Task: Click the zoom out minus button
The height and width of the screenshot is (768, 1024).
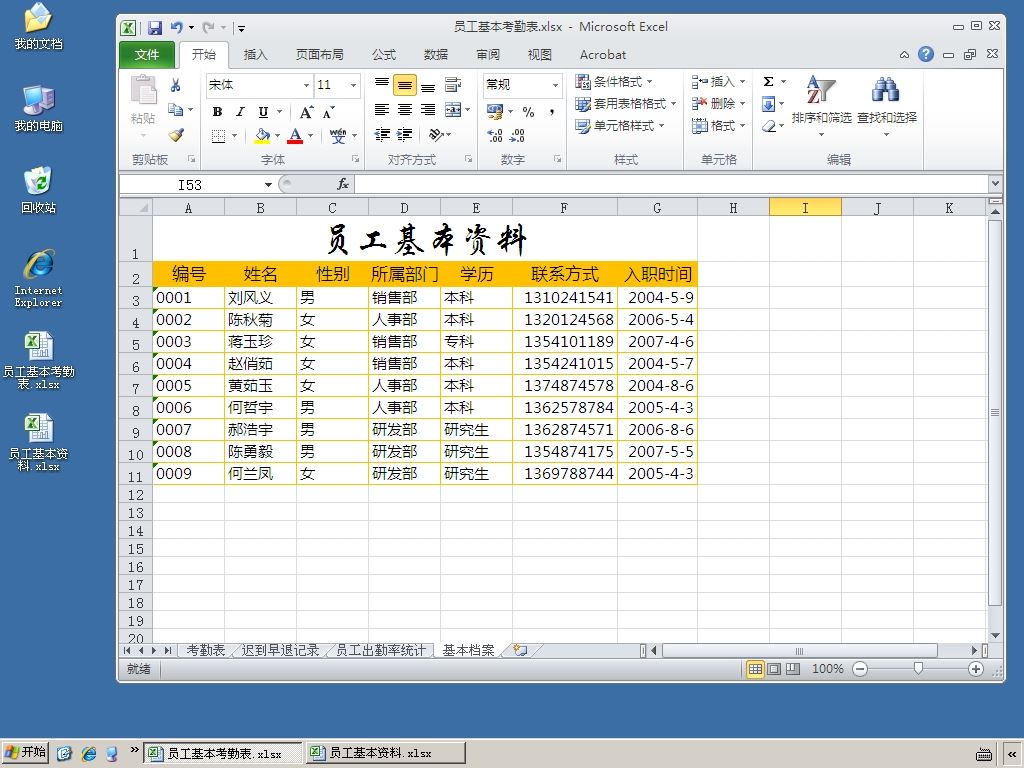Action: 860,669
